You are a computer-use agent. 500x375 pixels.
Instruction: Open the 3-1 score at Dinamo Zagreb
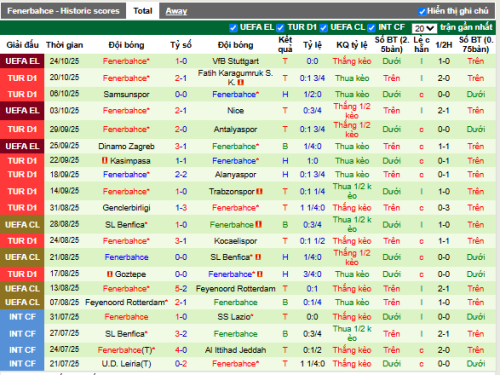[181, 146]
